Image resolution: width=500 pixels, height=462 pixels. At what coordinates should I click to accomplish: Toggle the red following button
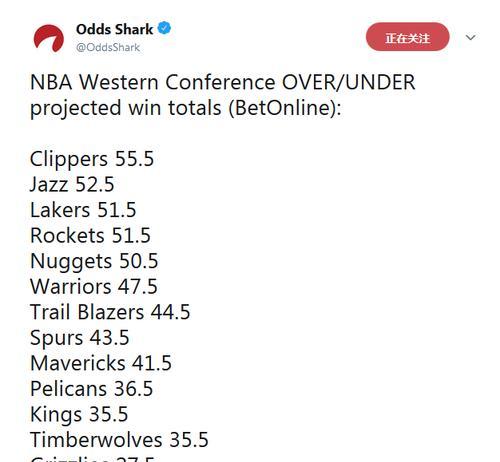click(407, 37)
